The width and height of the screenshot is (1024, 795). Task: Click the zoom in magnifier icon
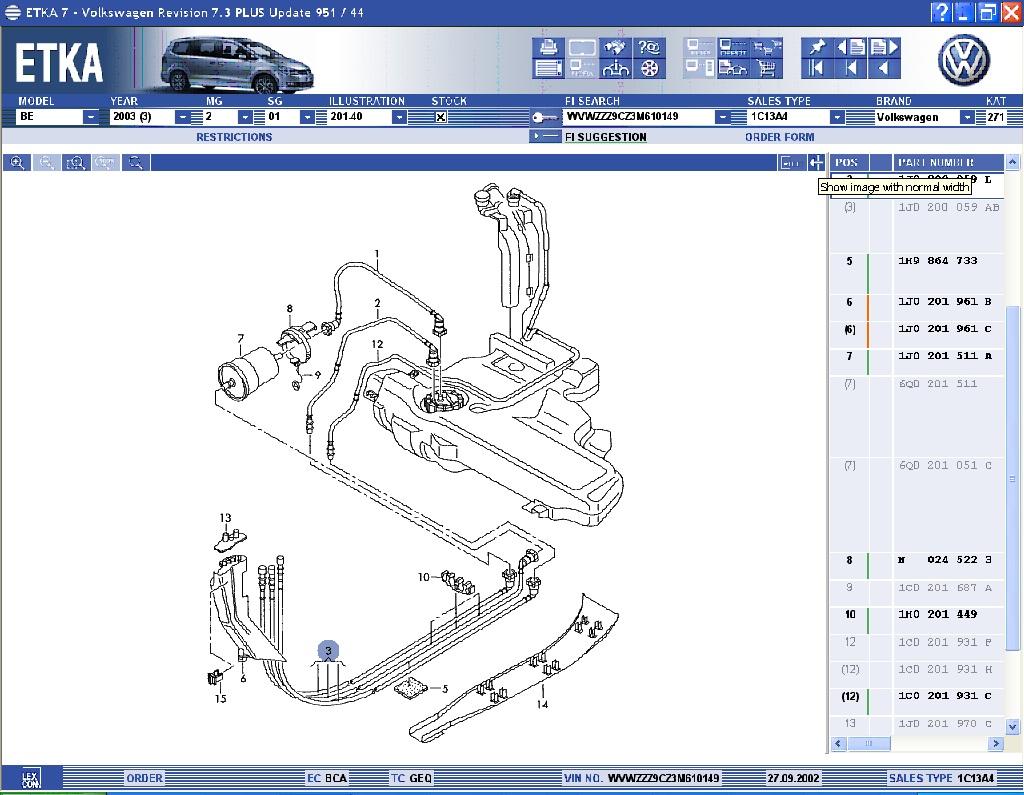[x=17, y=163]
